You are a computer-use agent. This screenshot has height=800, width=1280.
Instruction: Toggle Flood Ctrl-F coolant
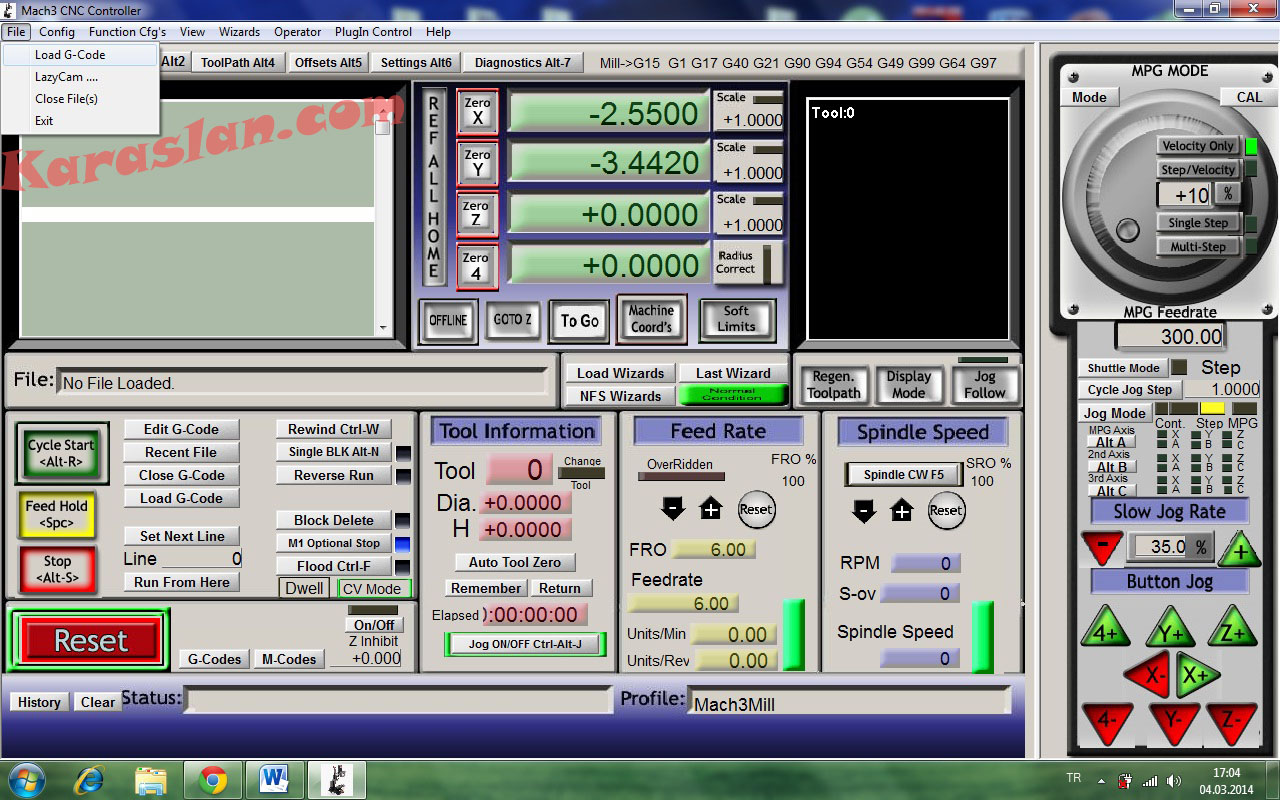[x=334, y=566]
